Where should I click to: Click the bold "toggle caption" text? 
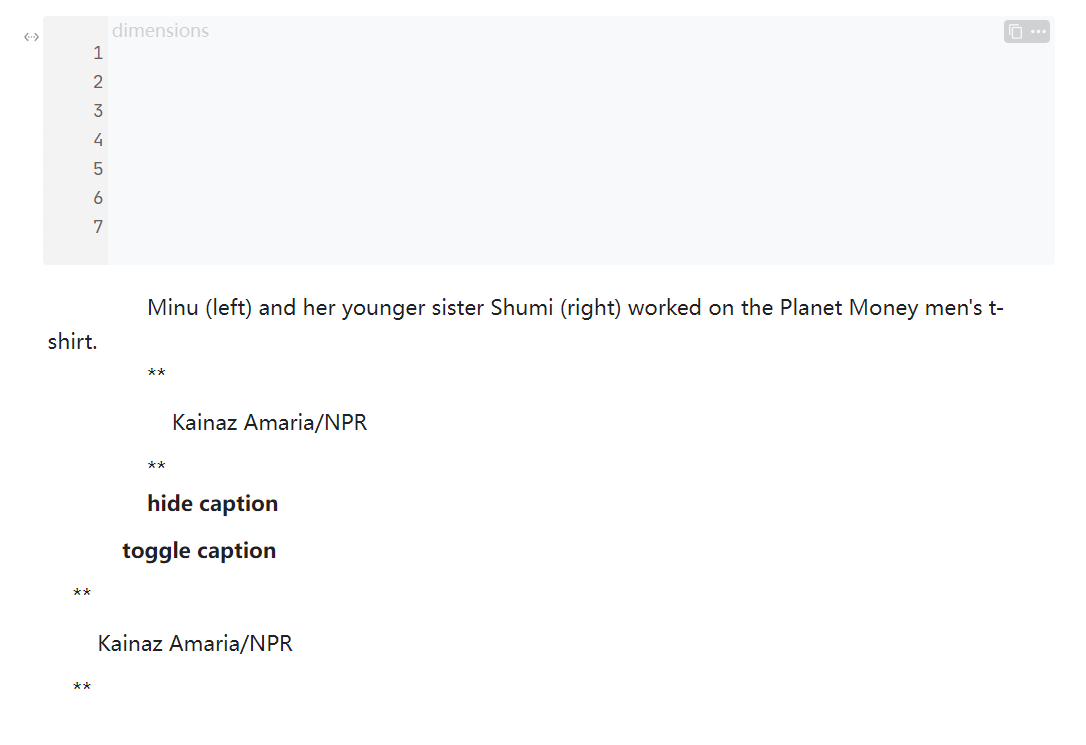(x=199, y=551)
